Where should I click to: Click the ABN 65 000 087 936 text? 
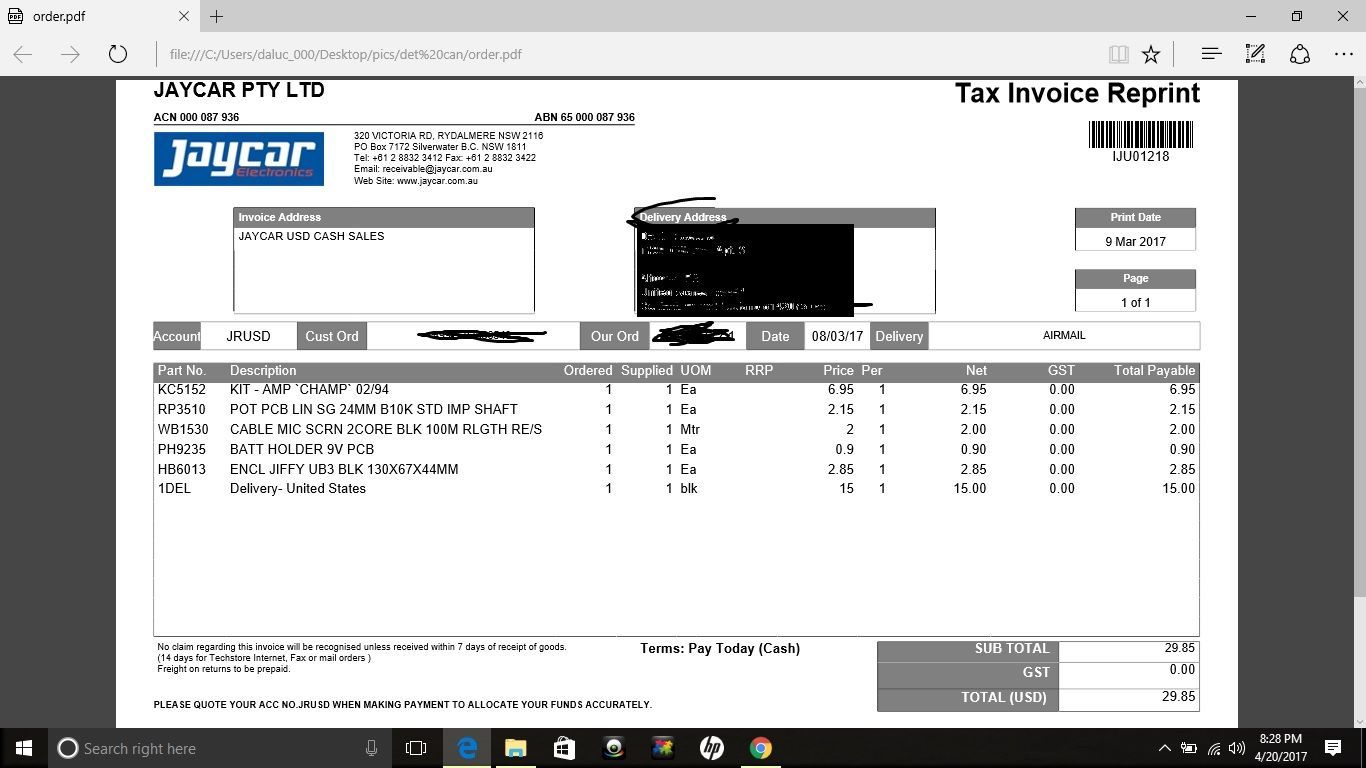pyautogui.click(x=585, y=117)
